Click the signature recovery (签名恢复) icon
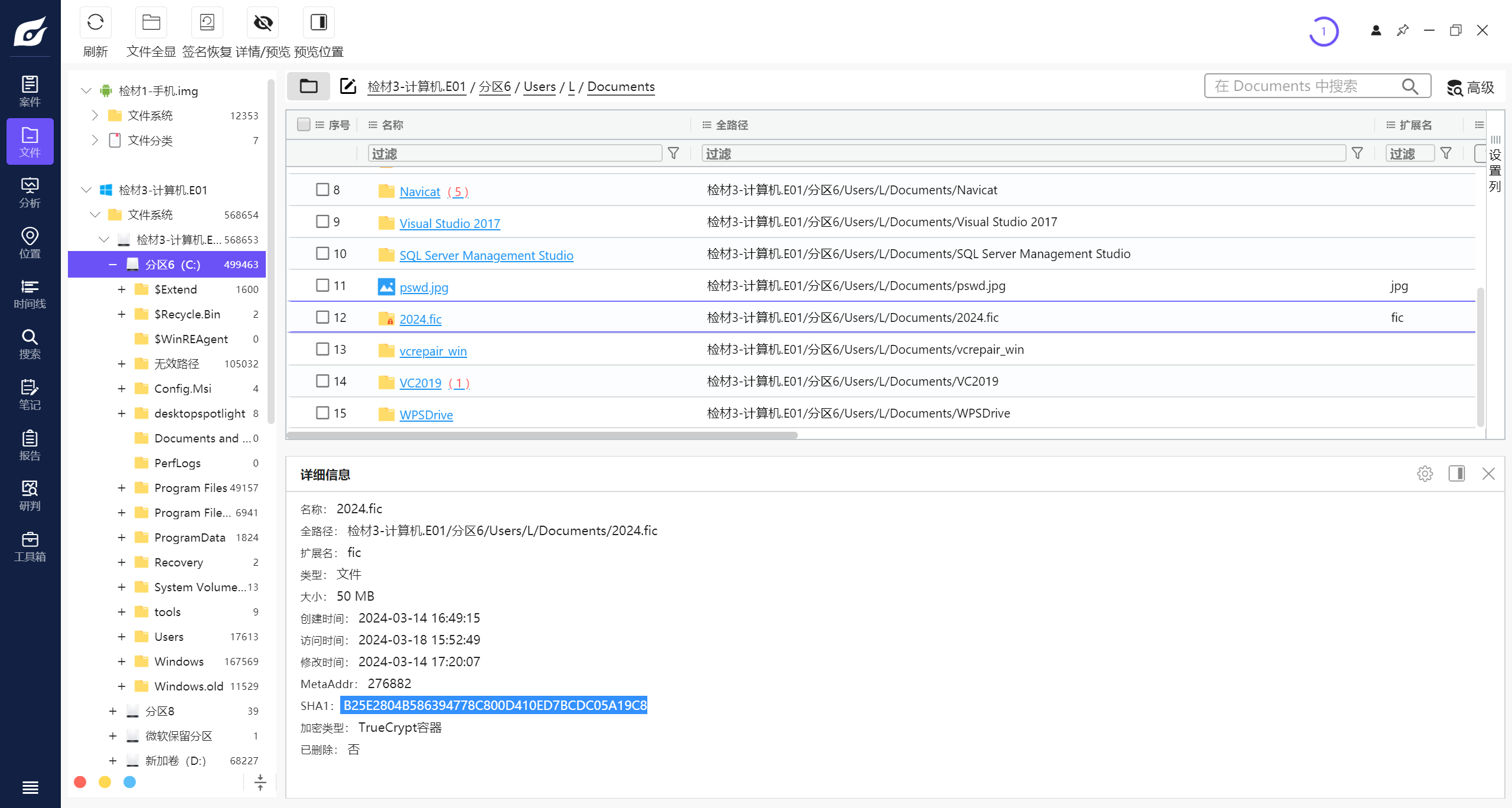1512x808 pixels. click(207, 23)
